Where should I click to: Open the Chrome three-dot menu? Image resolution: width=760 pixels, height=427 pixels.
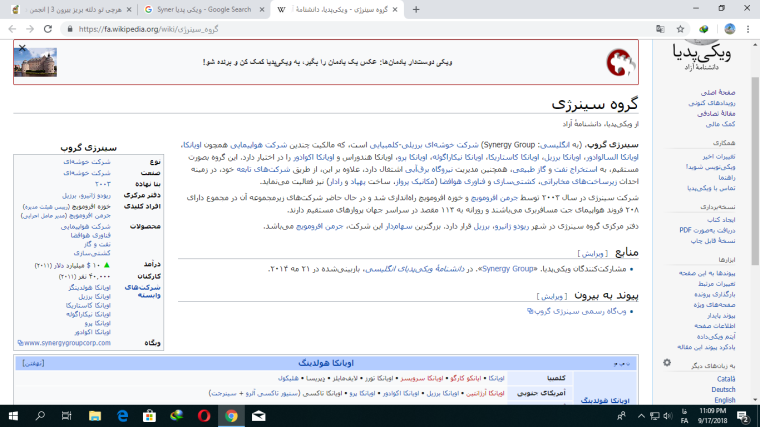[748, 29]
